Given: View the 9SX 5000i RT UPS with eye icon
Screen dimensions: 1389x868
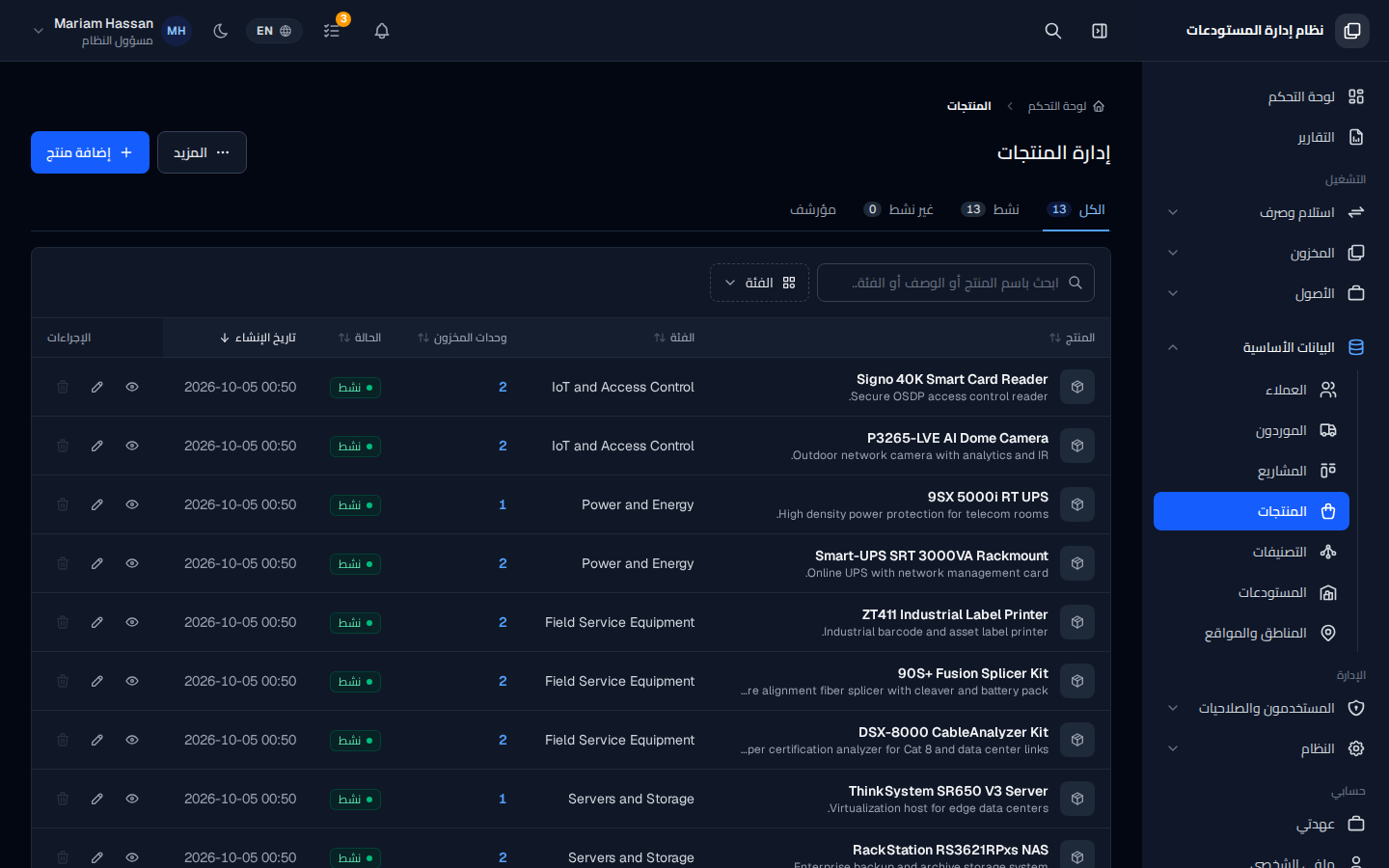Looking at the screenshot, I should [132, 504].
